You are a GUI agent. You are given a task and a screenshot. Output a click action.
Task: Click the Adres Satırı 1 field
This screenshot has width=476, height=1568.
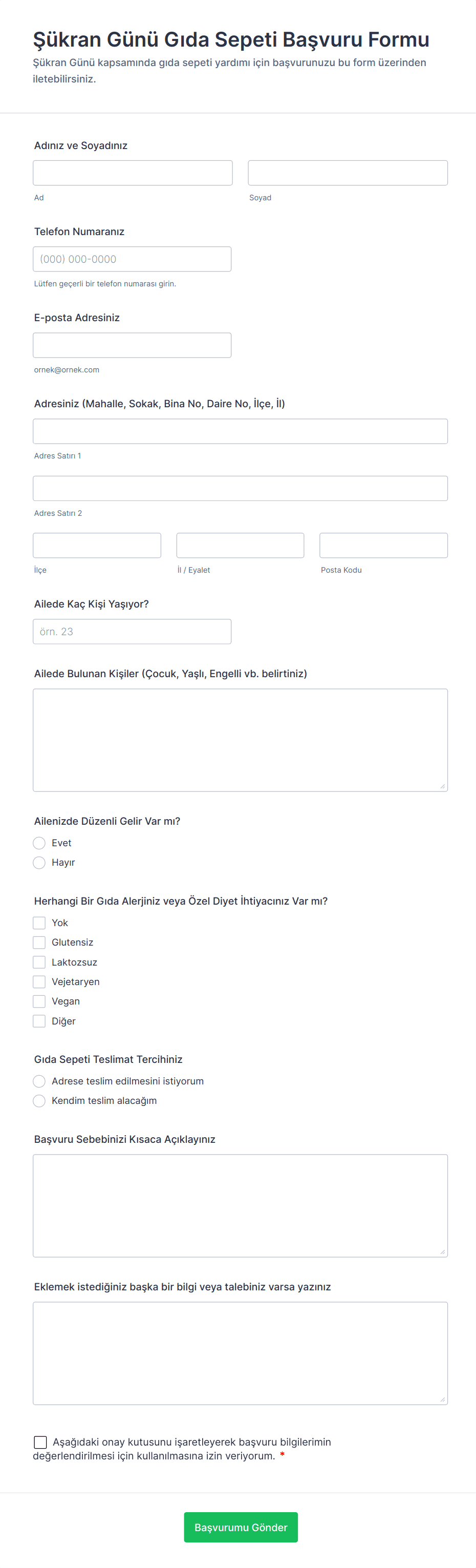point(240,431)
